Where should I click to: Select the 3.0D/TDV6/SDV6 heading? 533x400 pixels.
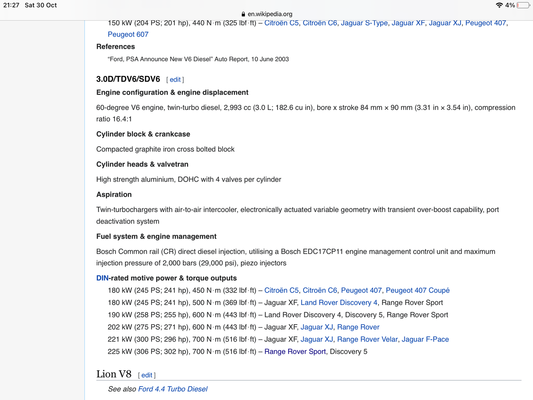tap(128, 79)
